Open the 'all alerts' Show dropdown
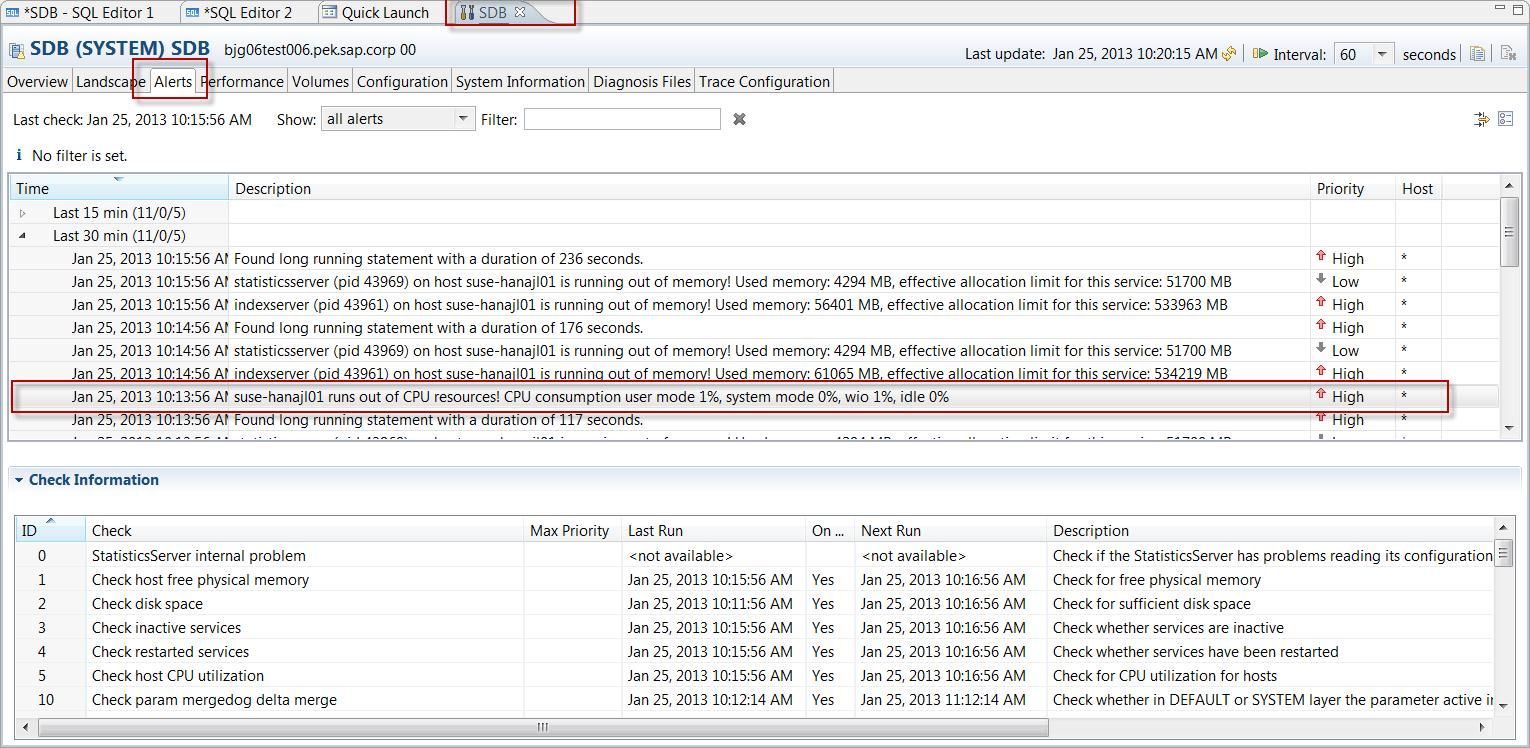The width and height of the screenshot is (1530, 748). click(462, 118)
